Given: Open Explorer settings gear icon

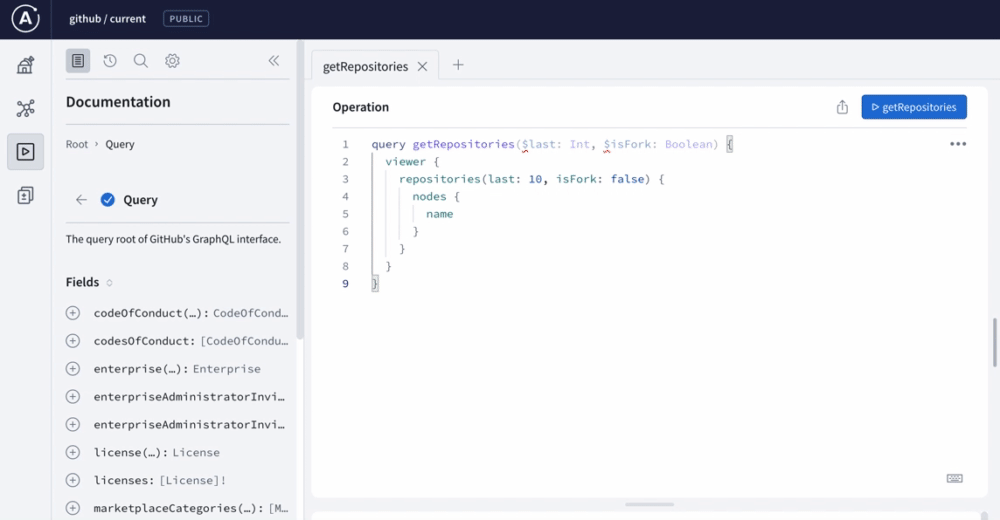Looking at the screenshot, I should point(172,61).
